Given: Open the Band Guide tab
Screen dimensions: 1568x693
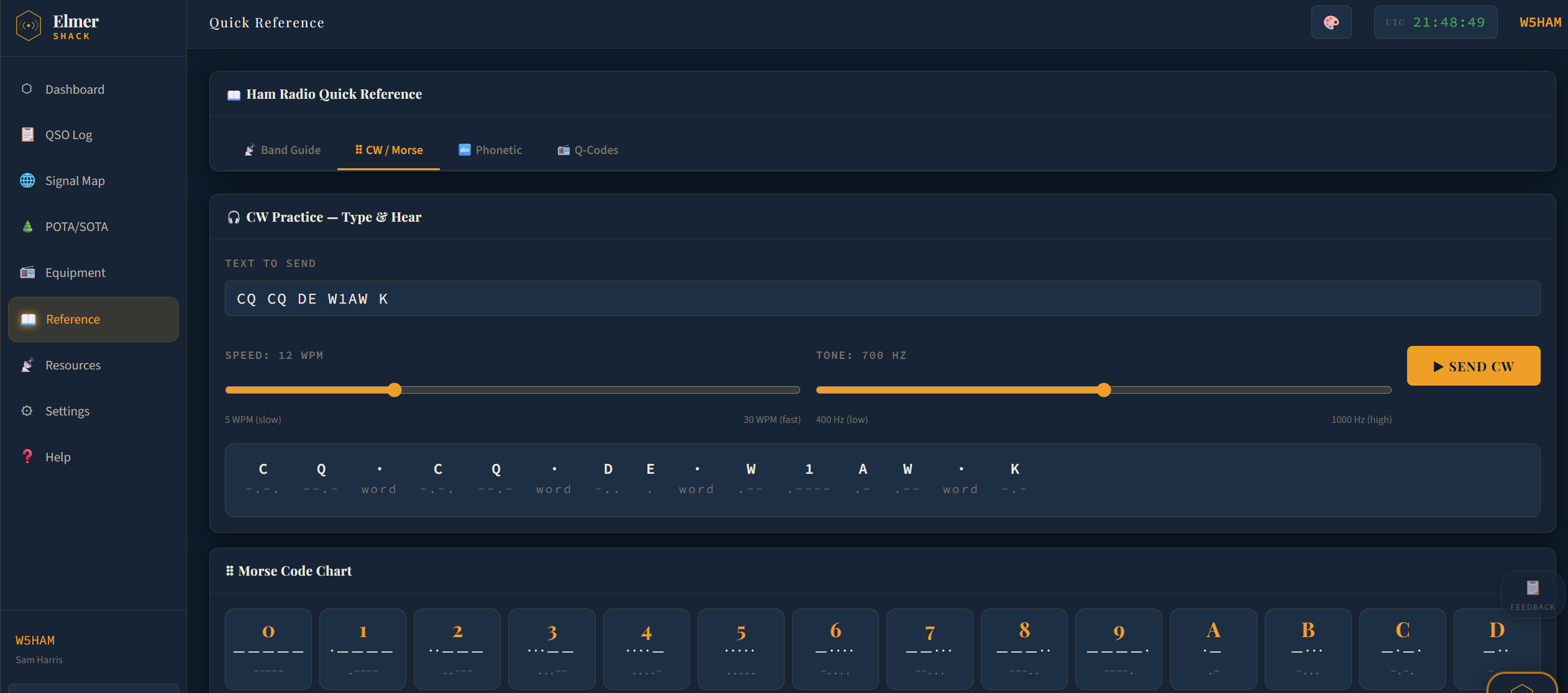Looking at the screenshot, I should pos(283,150).
